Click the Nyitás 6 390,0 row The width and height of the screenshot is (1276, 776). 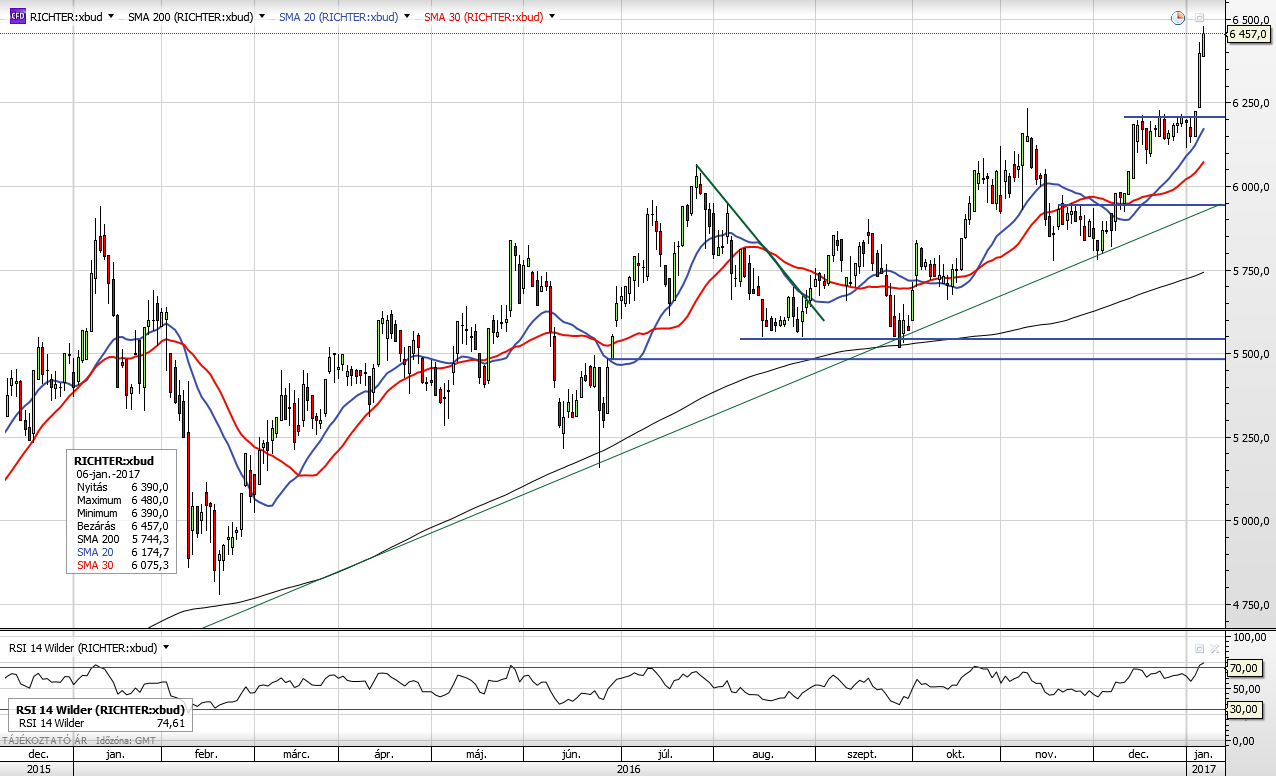coord(123,486)
